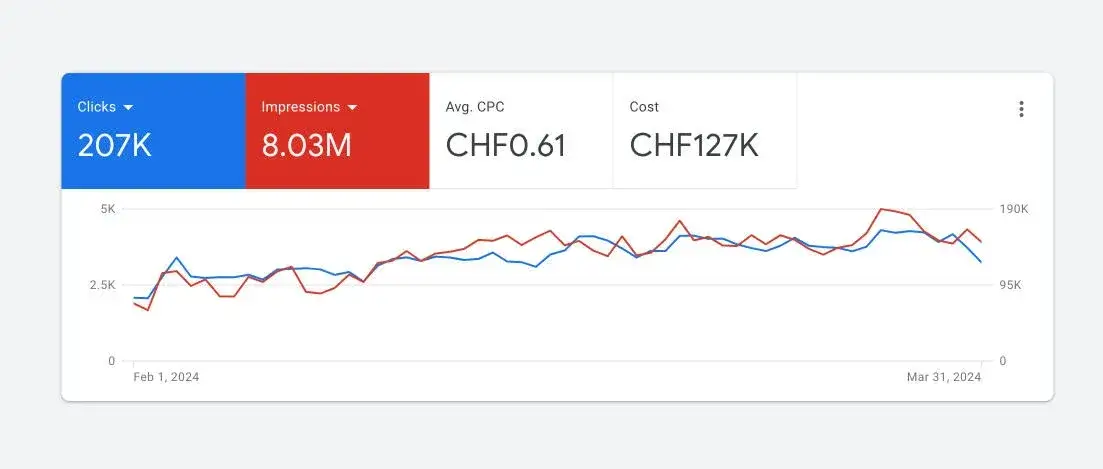Click the 207K clicks value
Viewport: 1103px width, 469px height.
114,146
